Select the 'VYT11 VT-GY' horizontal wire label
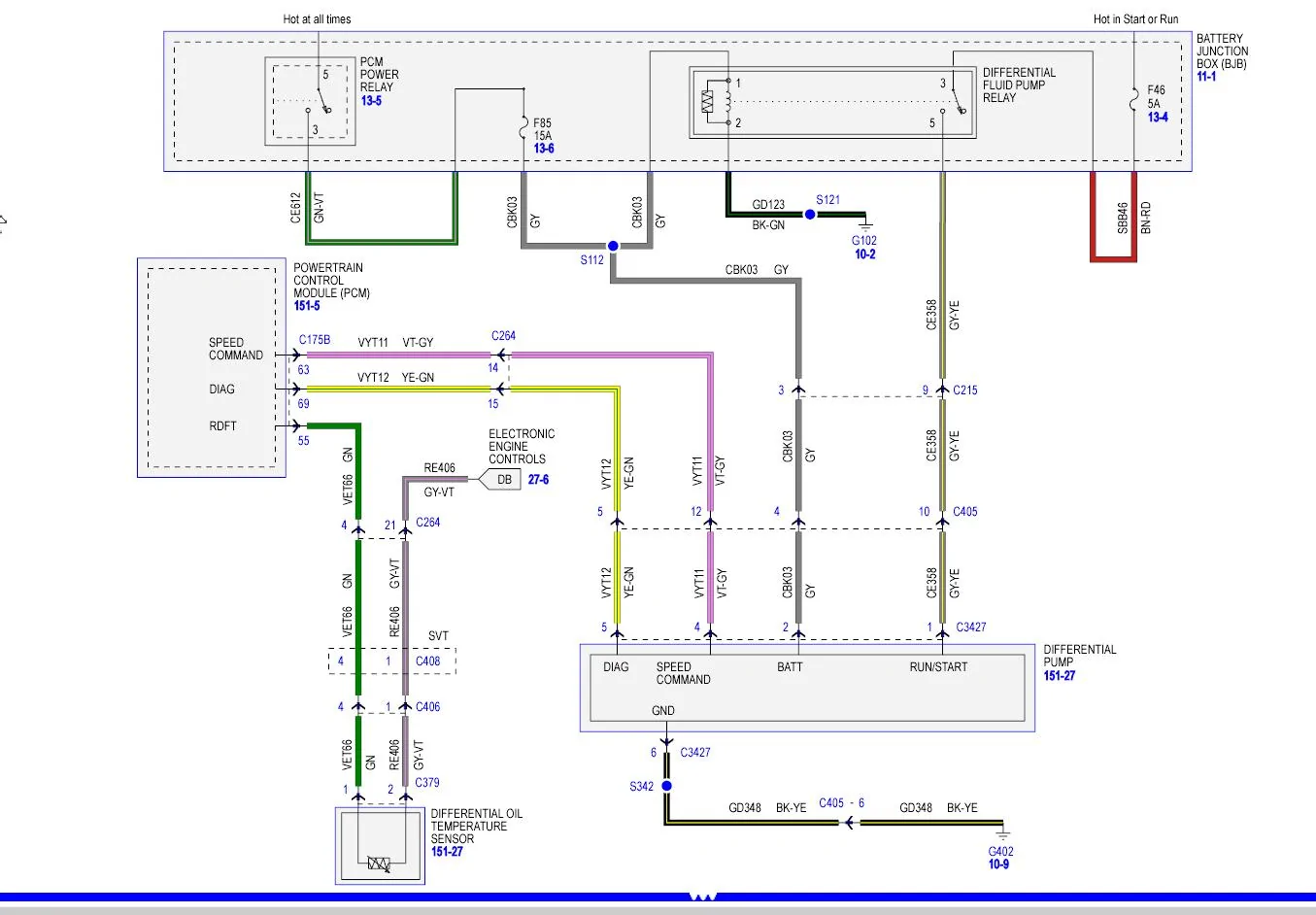The width and height of the screenshot is (1316, 915). pos(395,343)
